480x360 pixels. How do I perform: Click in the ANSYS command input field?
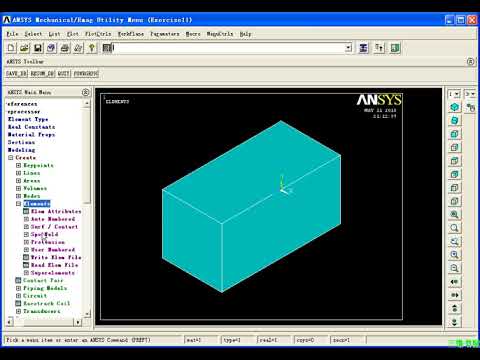[x=229, y=48]
